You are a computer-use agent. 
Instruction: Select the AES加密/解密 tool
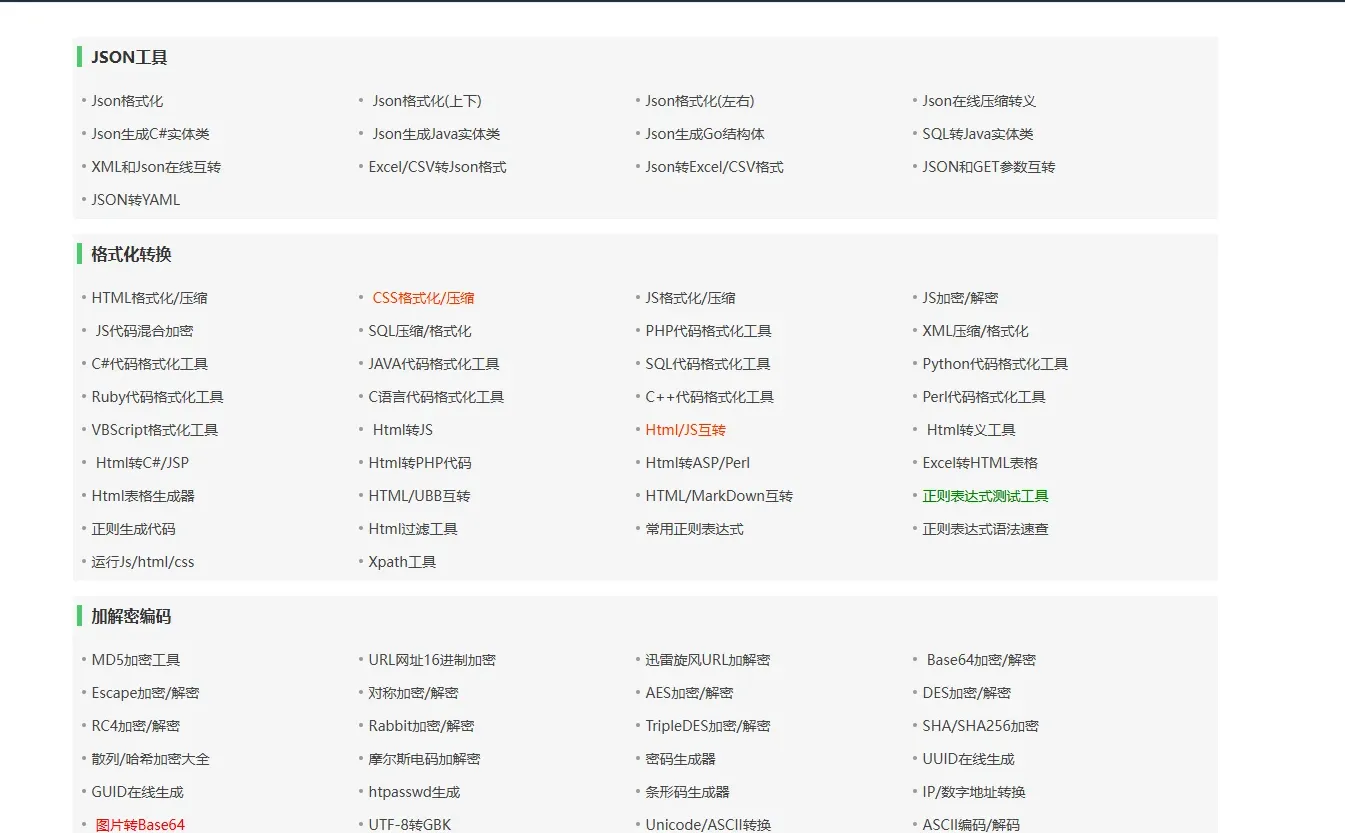687,692
